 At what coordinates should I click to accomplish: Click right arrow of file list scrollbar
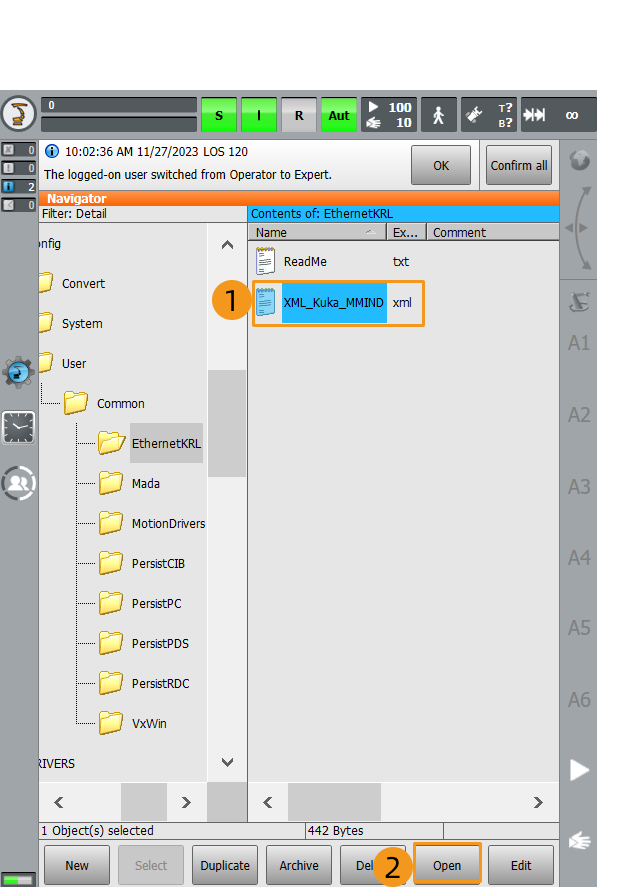538,802
